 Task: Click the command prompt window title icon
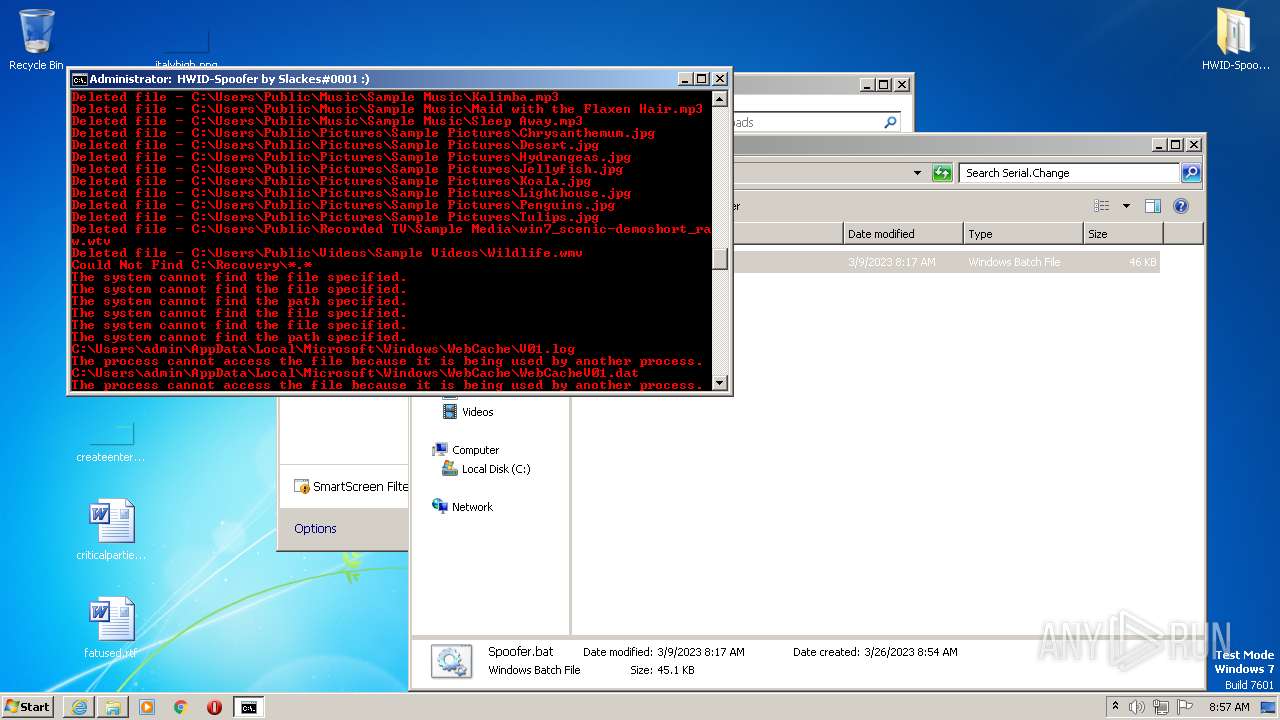coord(79,79)
